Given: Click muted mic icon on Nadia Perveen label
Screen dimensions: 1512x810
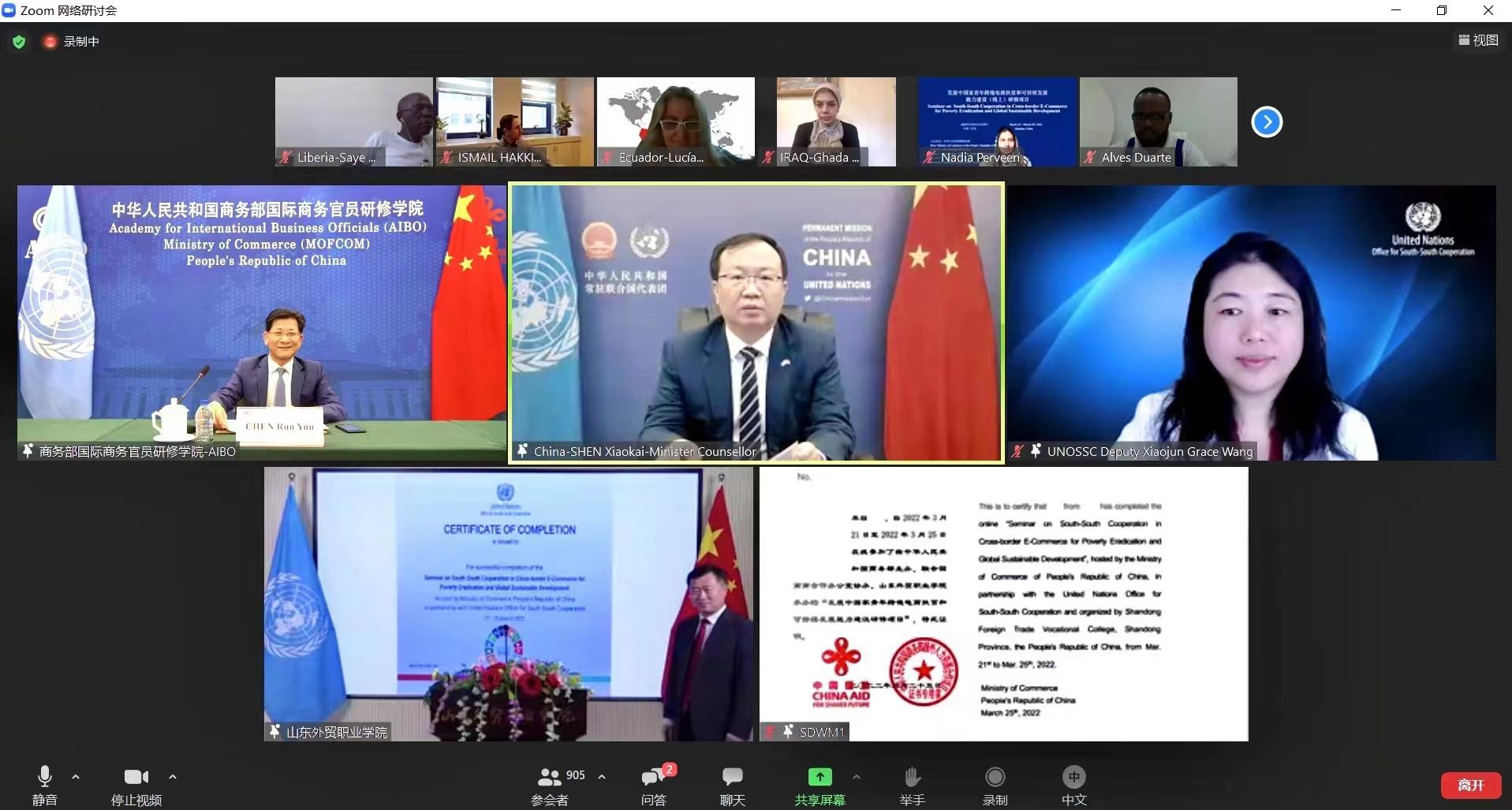Looking at the screenshot, I should [929, 157].
